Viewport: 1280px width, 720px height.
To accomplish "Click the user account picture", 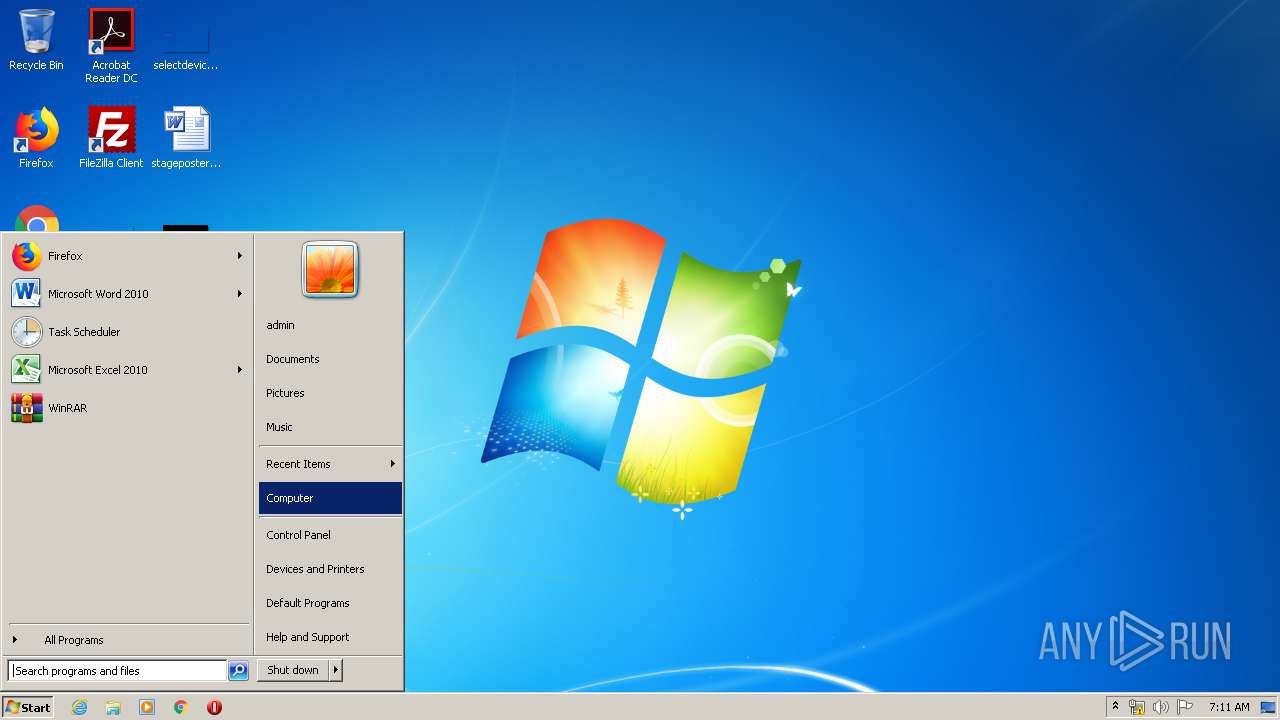I will pos(330,270).
